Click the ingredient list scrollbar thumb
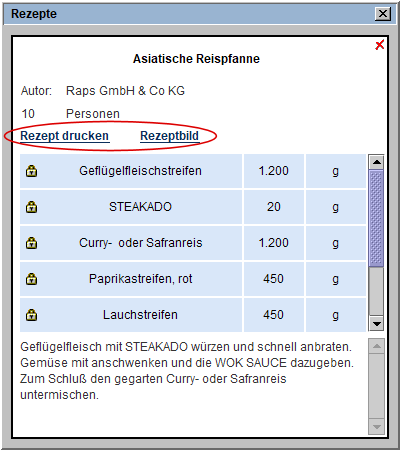The image size is (400, 450). click(x=377, y=218)
